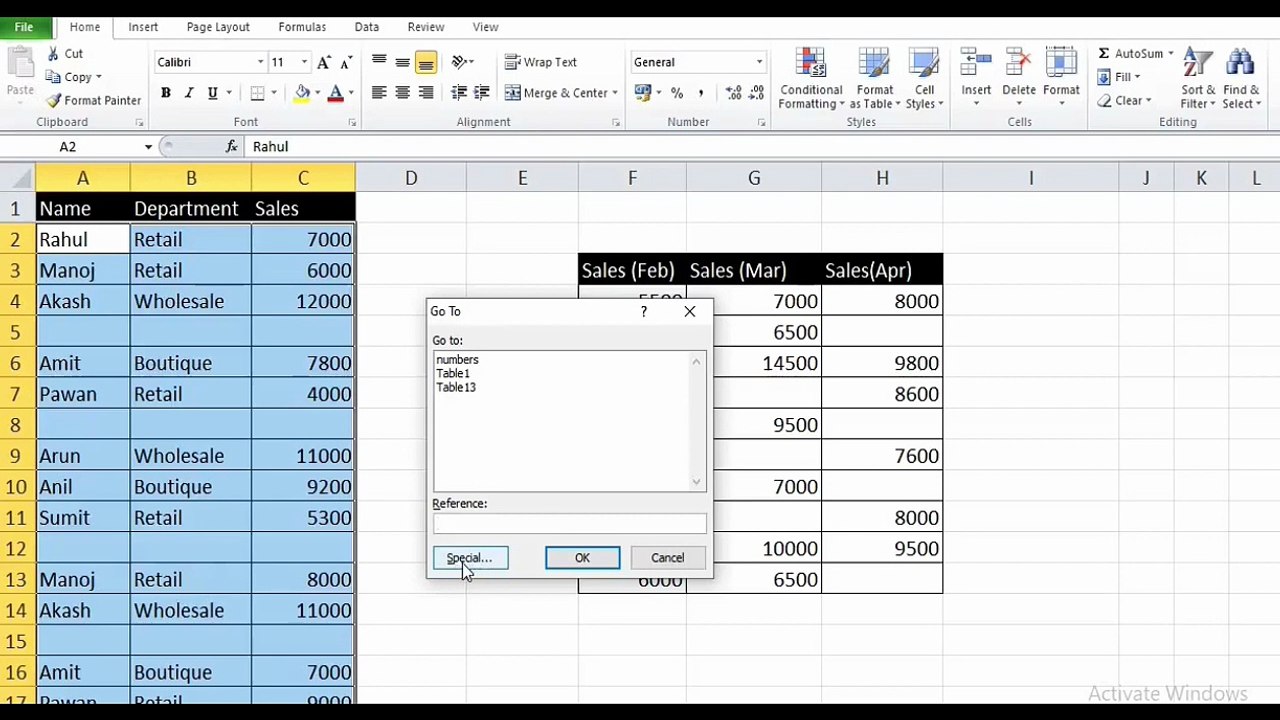Switch to the Page Layout tab
The width and height of the screenshot is (1280, 720).
(x=218, y=27)
